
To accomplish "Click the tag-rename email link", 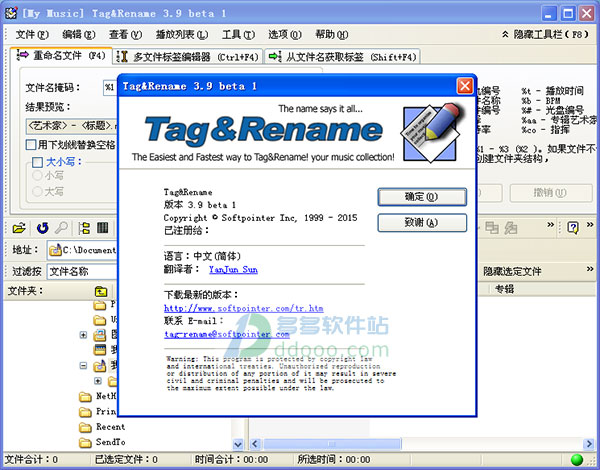I will point(227,334).
